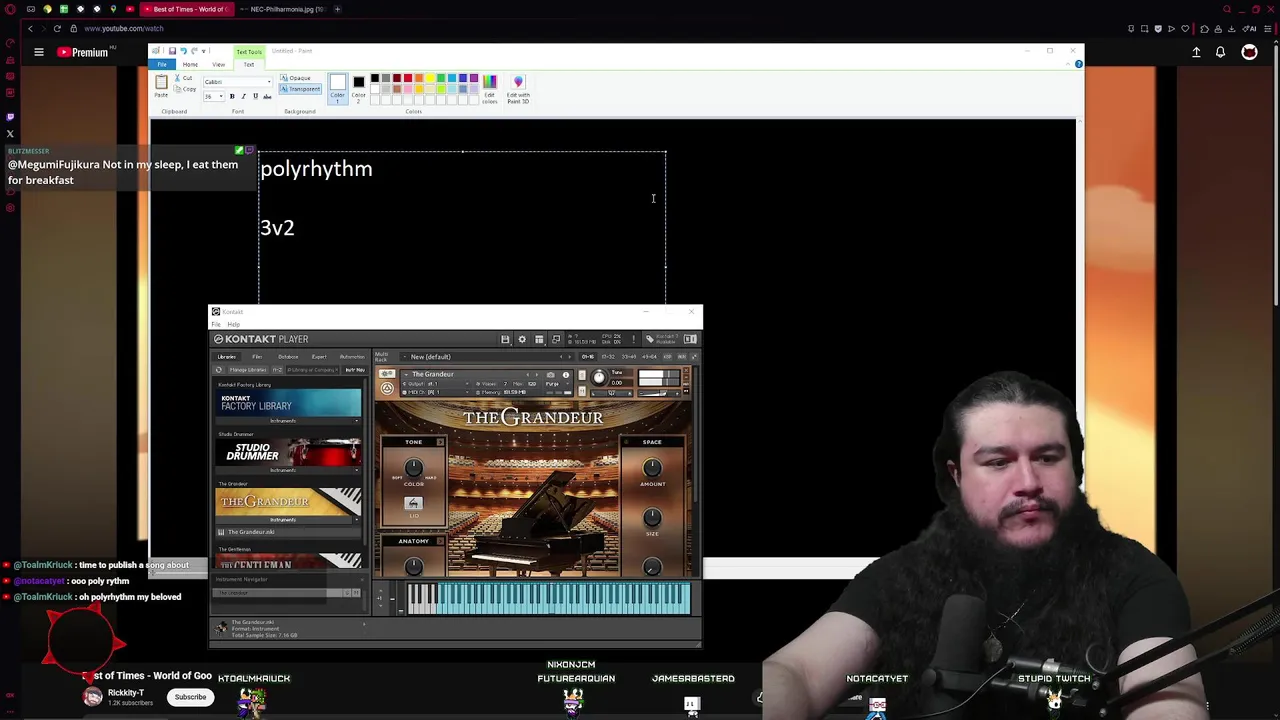
Task: Expand The Grandeur Instruments dropdown arrow
Action: coord(357,520)
